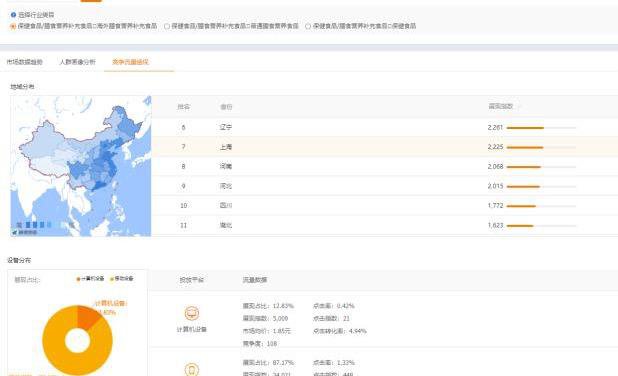Click the 展现指数: 5,000 text
This screenshot has height=376, width=618.
(265, 318)
